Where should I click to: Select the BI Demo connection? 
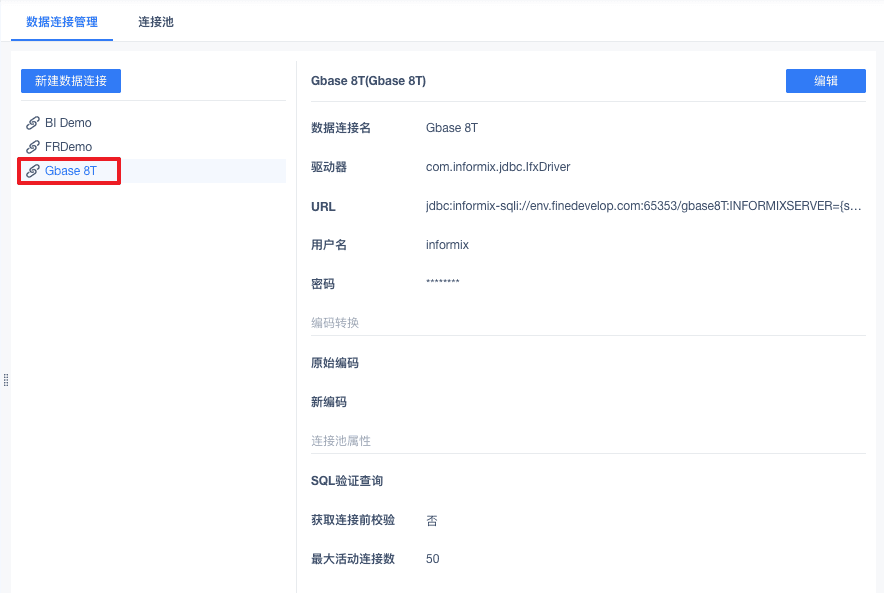pos(68,123)
